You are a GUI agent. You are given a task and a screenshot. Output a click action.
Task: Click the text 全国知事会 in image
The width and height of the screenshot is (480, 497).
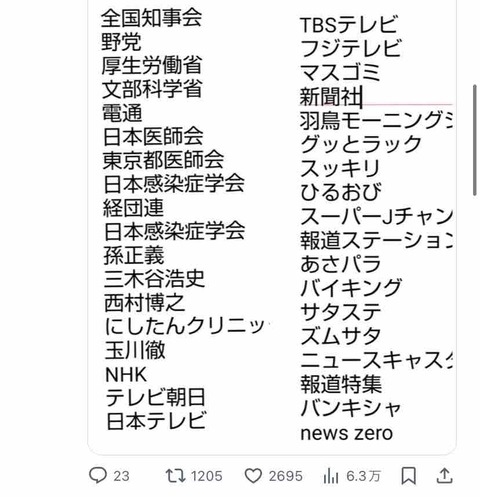coord(152,18)
